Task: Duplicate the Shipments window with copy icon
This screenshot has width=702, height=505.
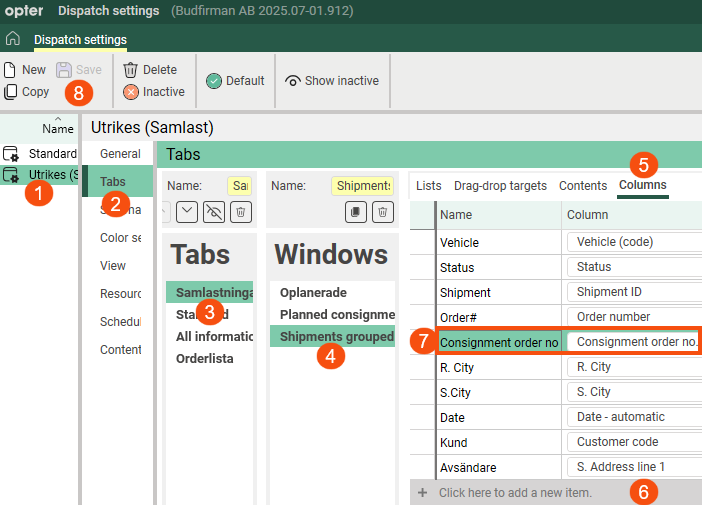Action: click(356, 212)
